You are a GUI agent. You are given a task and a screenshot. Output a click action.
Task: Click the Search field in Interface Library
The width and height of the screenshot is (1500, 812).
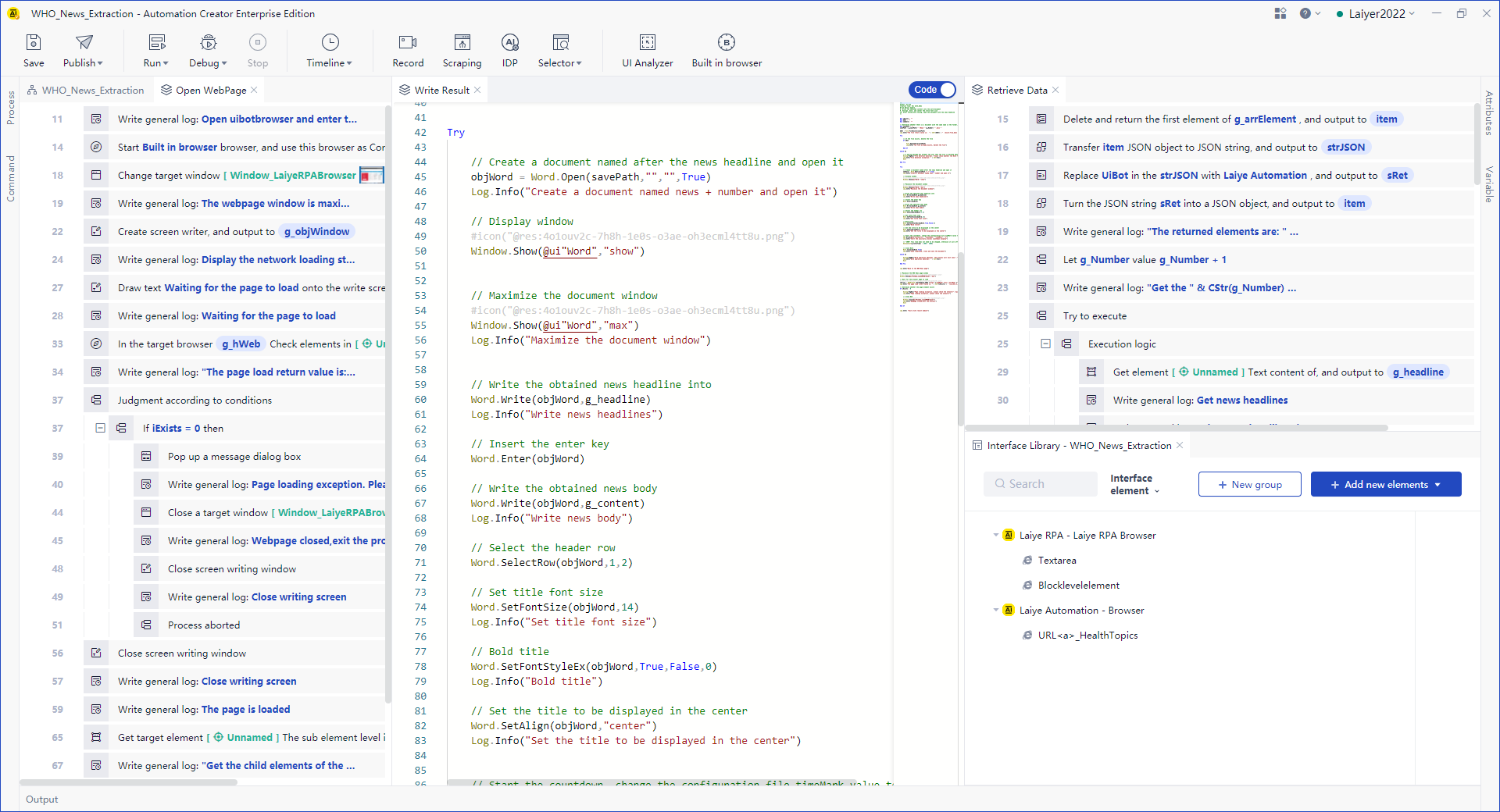coord(1041,484)
